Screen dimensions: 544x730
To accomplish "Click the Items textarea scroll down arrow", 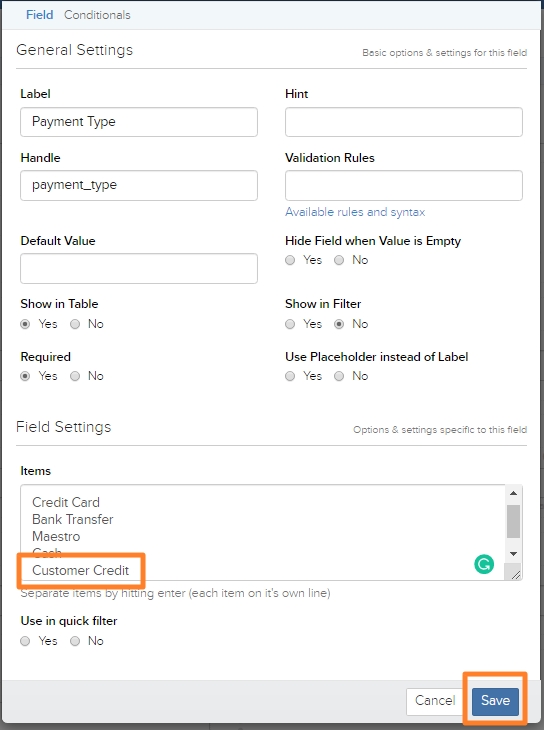I will pyautogui.click(x=513, y=554).
